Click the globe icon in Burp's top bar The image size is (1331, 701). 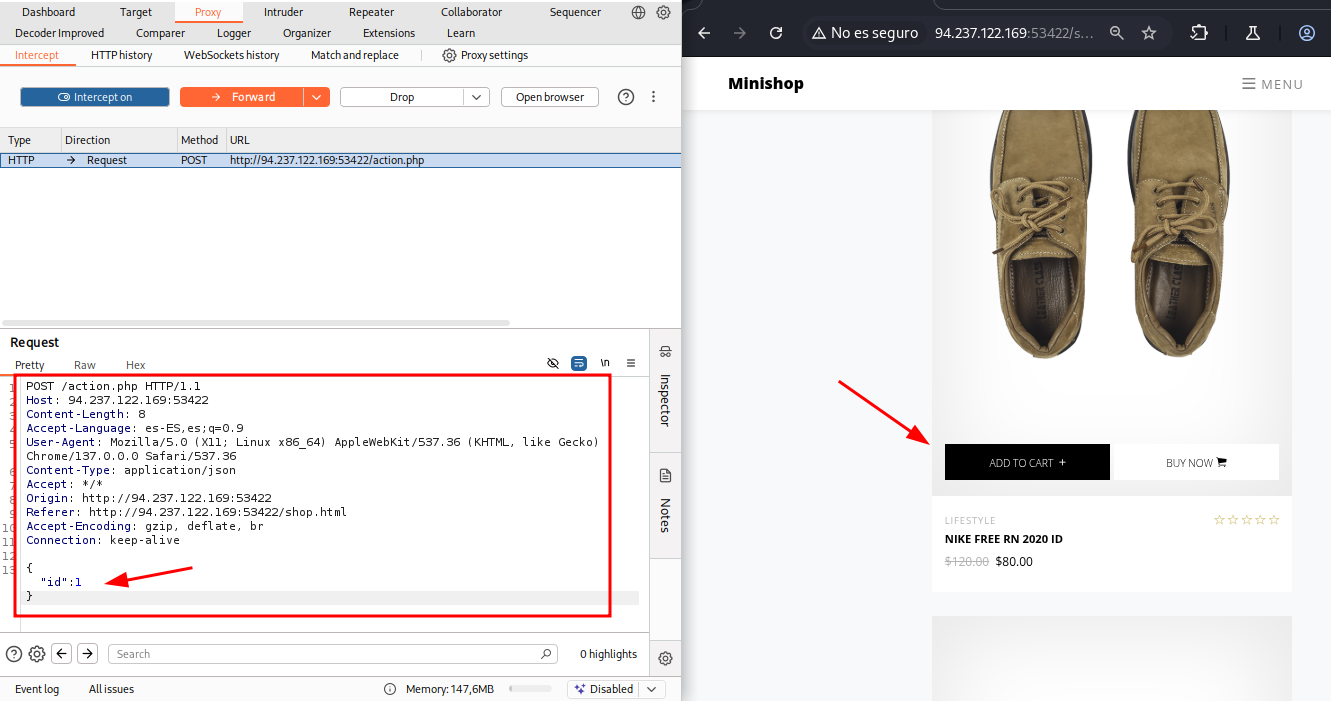[x=639, y=13]
